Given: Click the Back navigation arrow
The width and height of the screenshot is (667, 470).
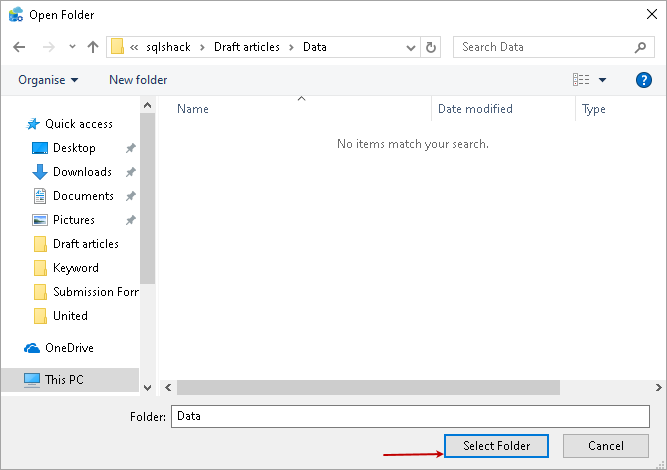Looking at the screenshot, I should (20, 47).
